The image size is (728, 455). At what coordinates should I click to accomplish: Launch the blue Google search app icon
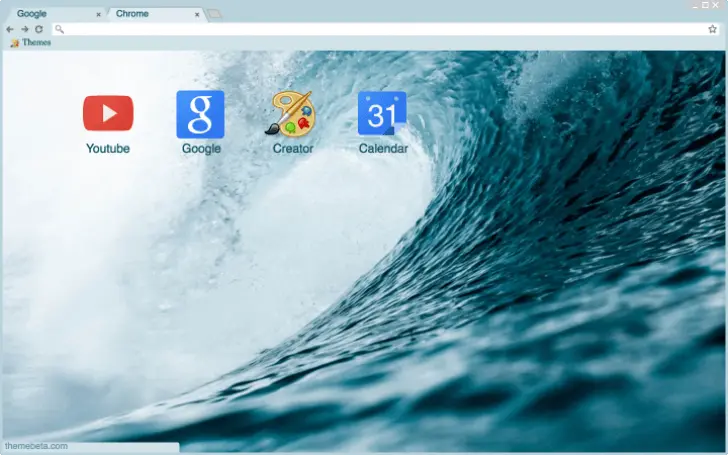(200, 114)
